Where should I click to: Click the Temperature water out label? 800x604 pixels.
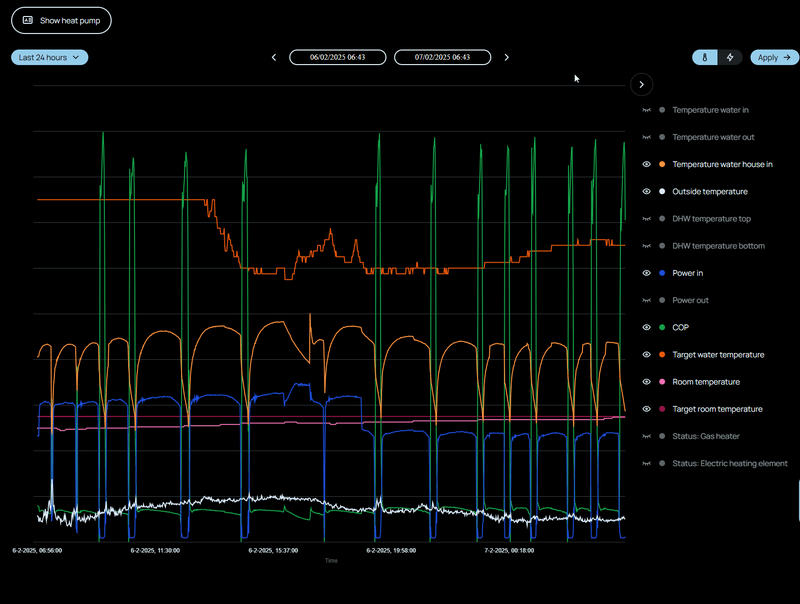click(x=713, y=137)
